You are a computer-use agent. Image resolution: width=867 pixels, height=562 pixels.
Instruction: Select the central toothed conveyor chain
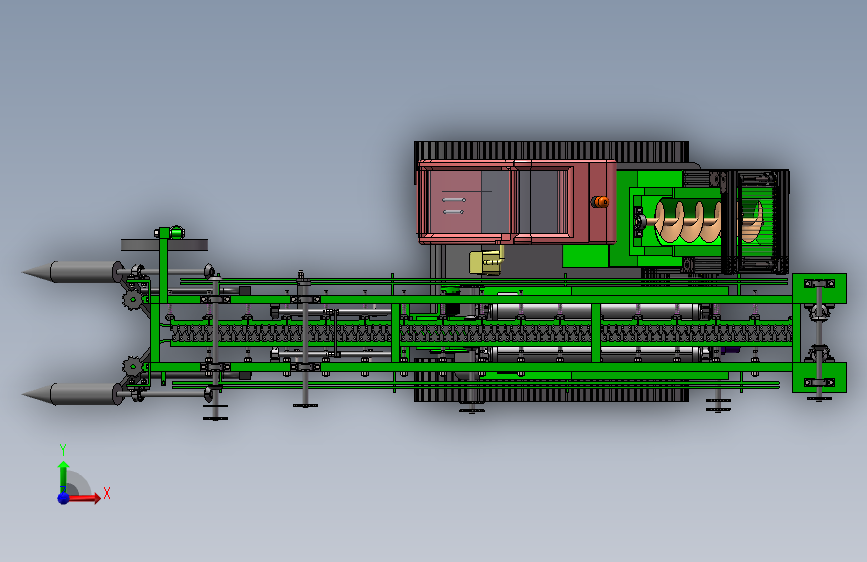(481, 334)
